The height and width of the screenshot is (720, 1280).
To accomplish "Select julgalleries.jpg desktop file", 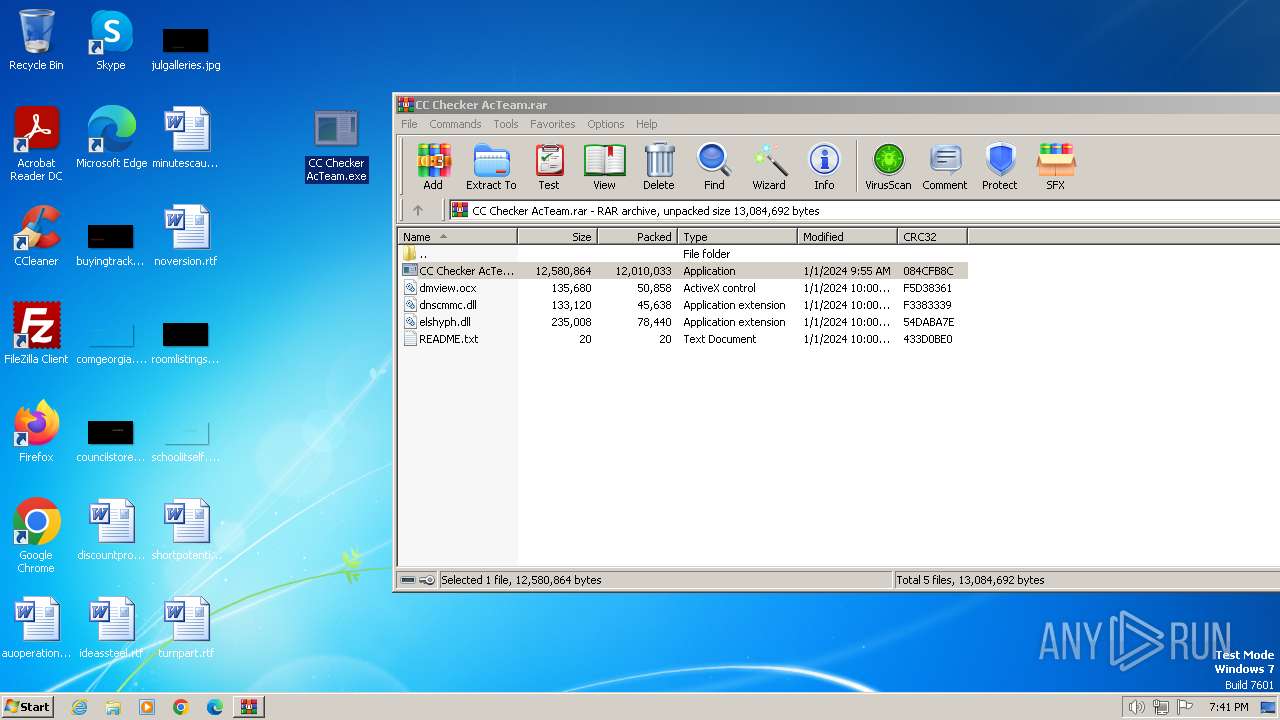I will tap(186, 48).
